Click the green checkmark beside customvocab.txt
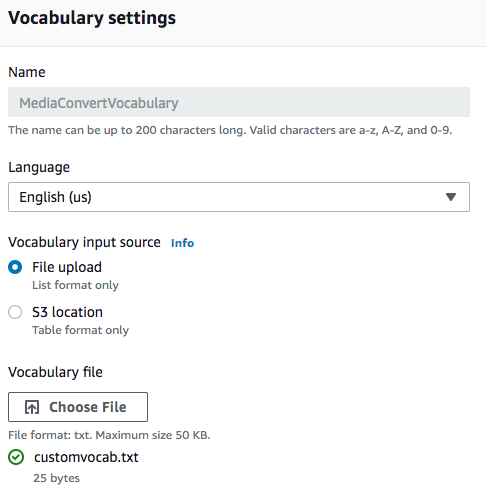The image size is (487, 495). tap(16, 457)
